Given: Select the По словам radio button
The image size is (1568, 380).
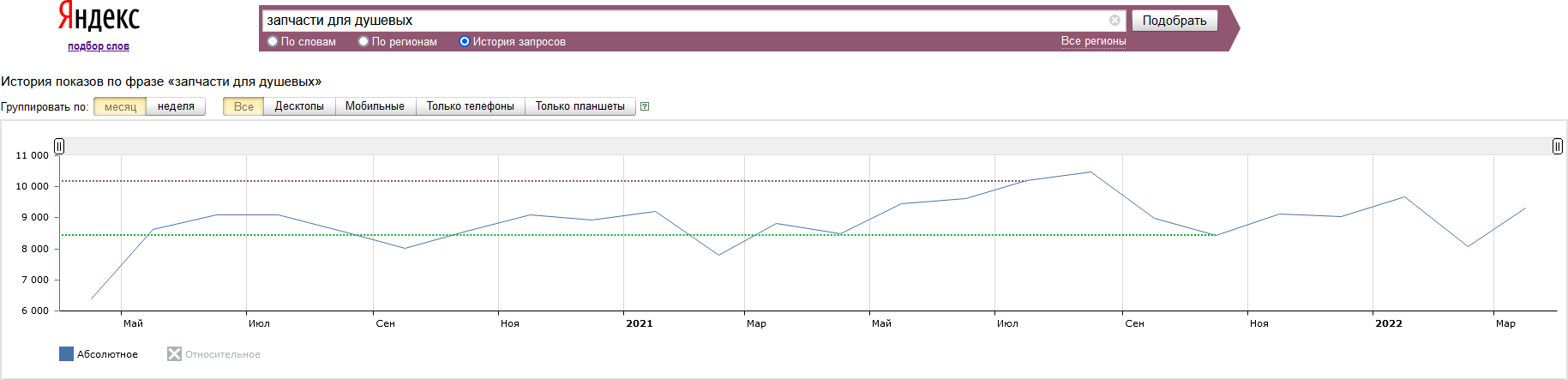Looking at the screenshot, I should click(273, 41).
